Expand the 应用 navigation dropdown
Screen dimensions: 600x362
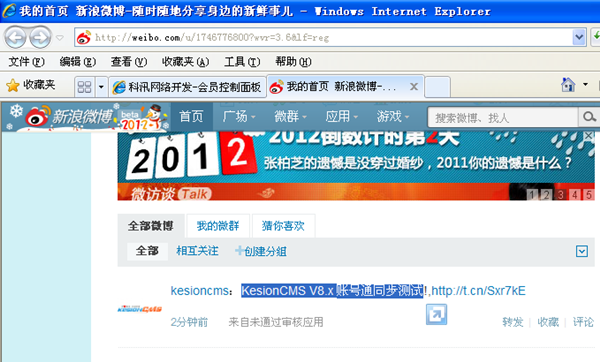click(341, 116)
